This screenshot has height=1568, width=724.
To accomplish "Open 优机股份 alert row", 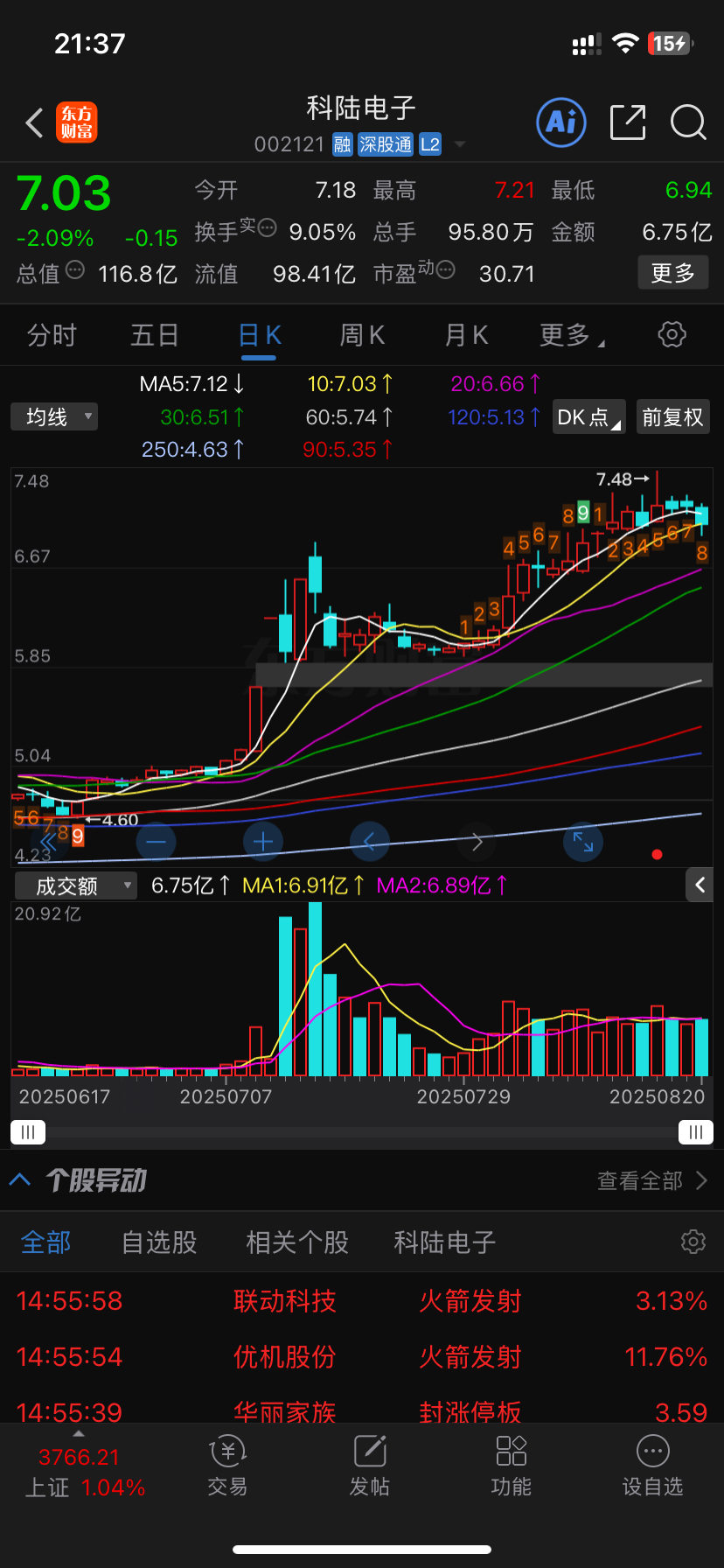I will point(362,1357).
